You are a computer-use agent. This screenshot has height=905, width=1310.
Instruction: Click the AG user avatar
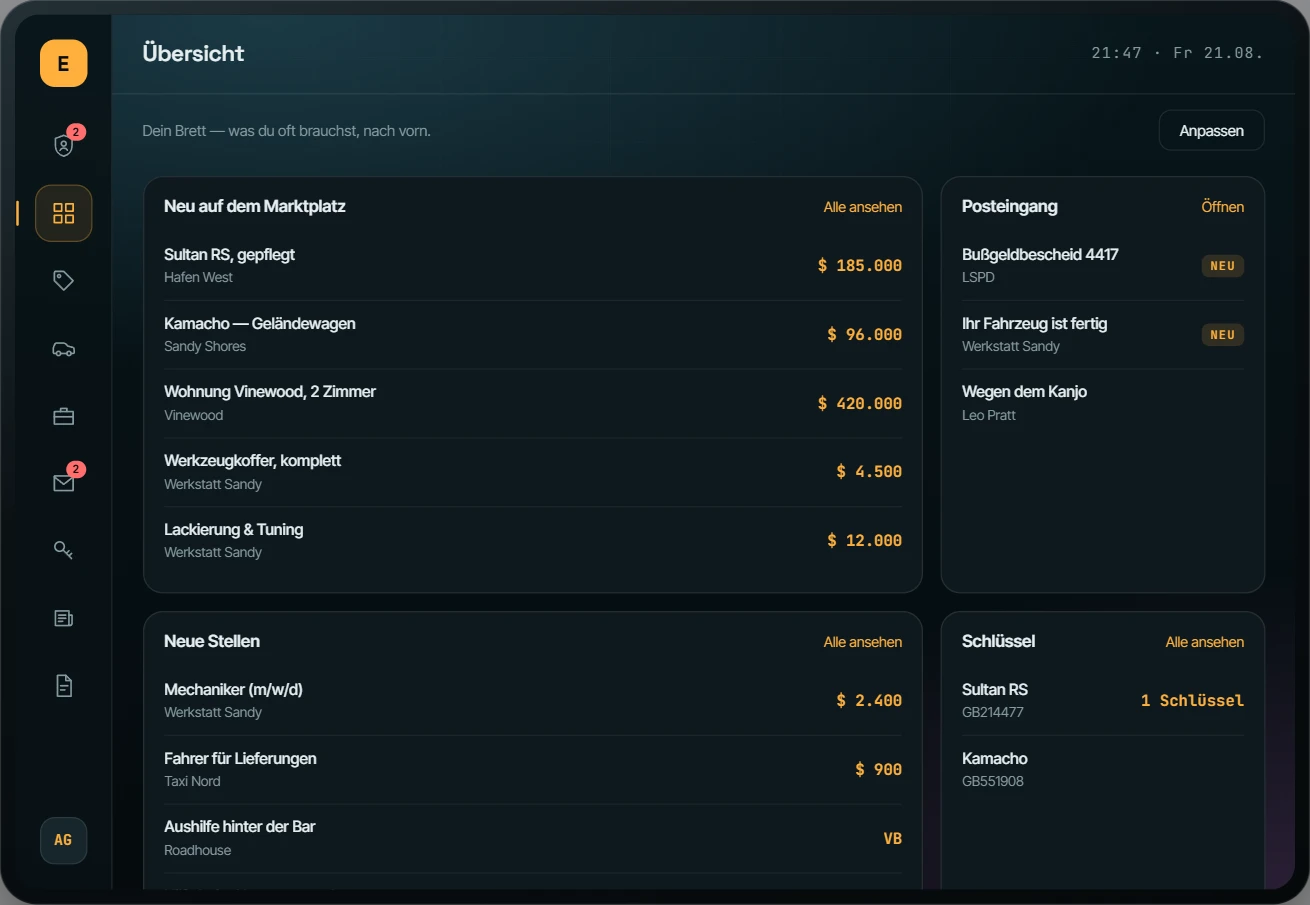click(x=64, y=840)
